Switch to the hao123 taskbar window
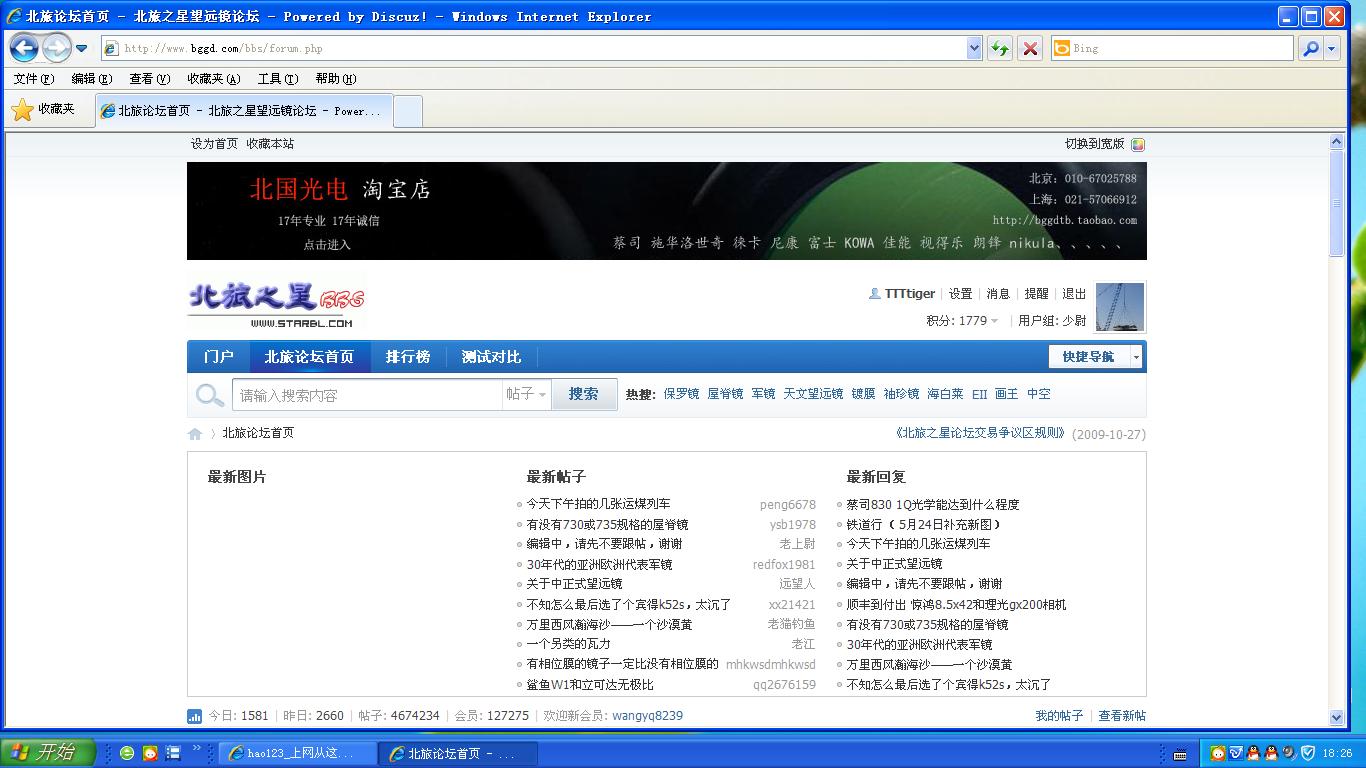 (298, 753)
